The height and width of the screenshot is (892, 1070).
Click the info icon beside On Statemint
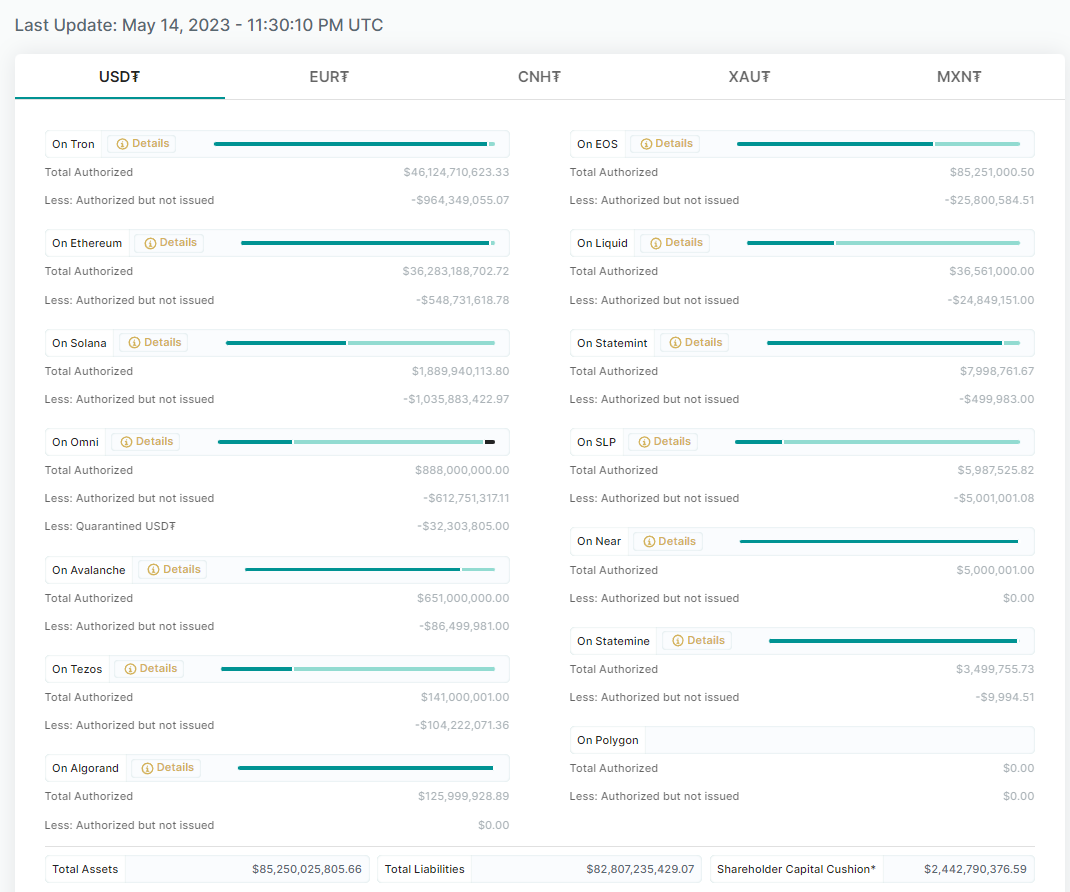point(675,343)
